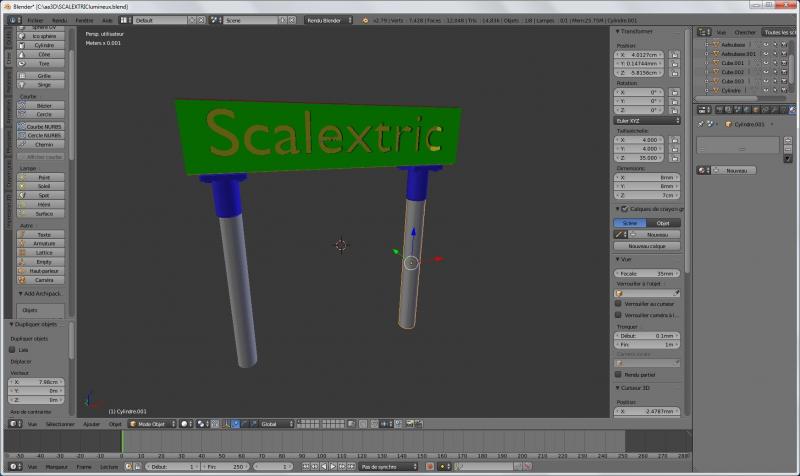Create a Bézier curve
Viewport: 800px width, 476px height.
point(43,105)
